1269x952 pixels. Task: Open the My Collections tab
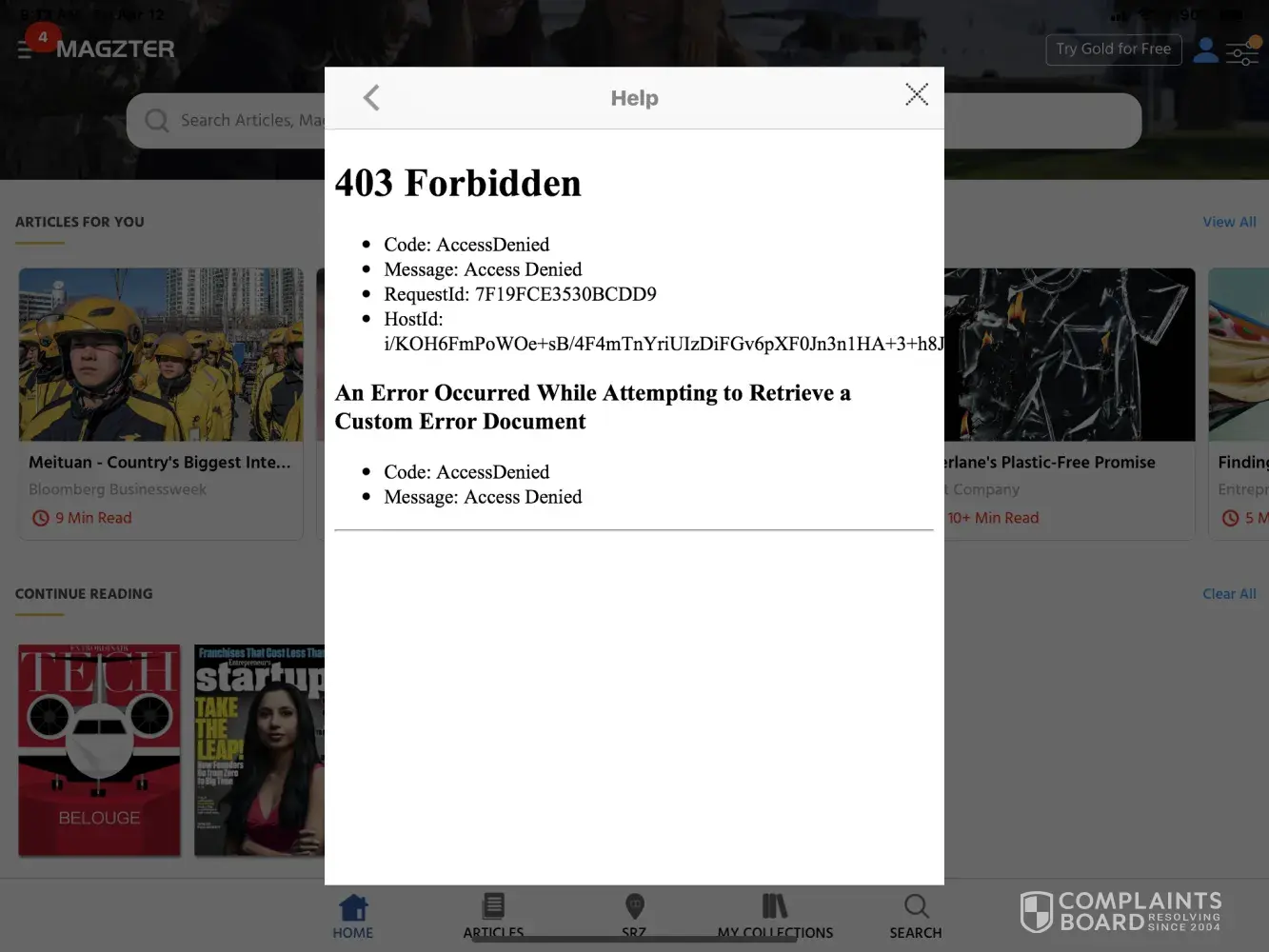point(775,917)
